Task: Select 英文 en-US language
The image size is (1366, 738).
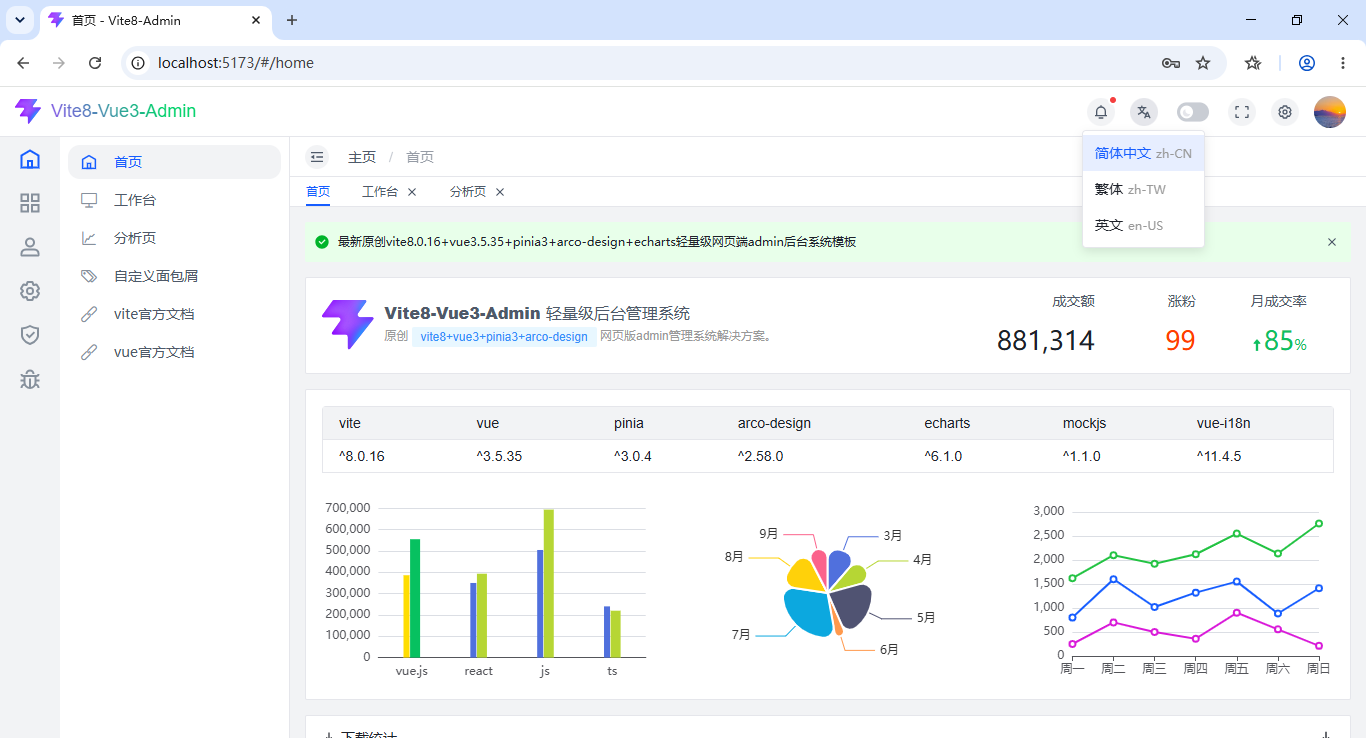Action: (x=1143, y=225)
